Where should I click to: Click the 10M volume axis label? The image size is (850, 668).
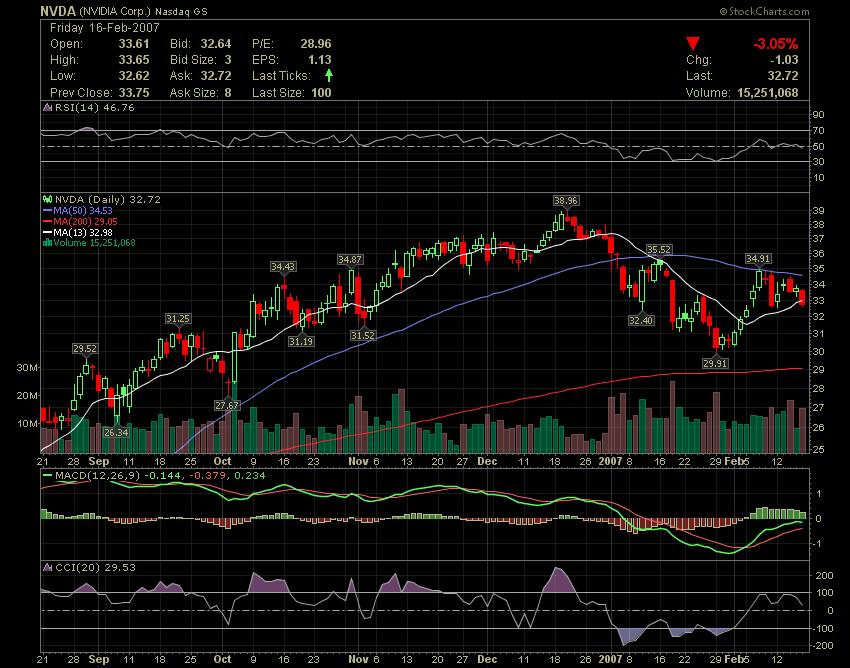coord(27,423)
